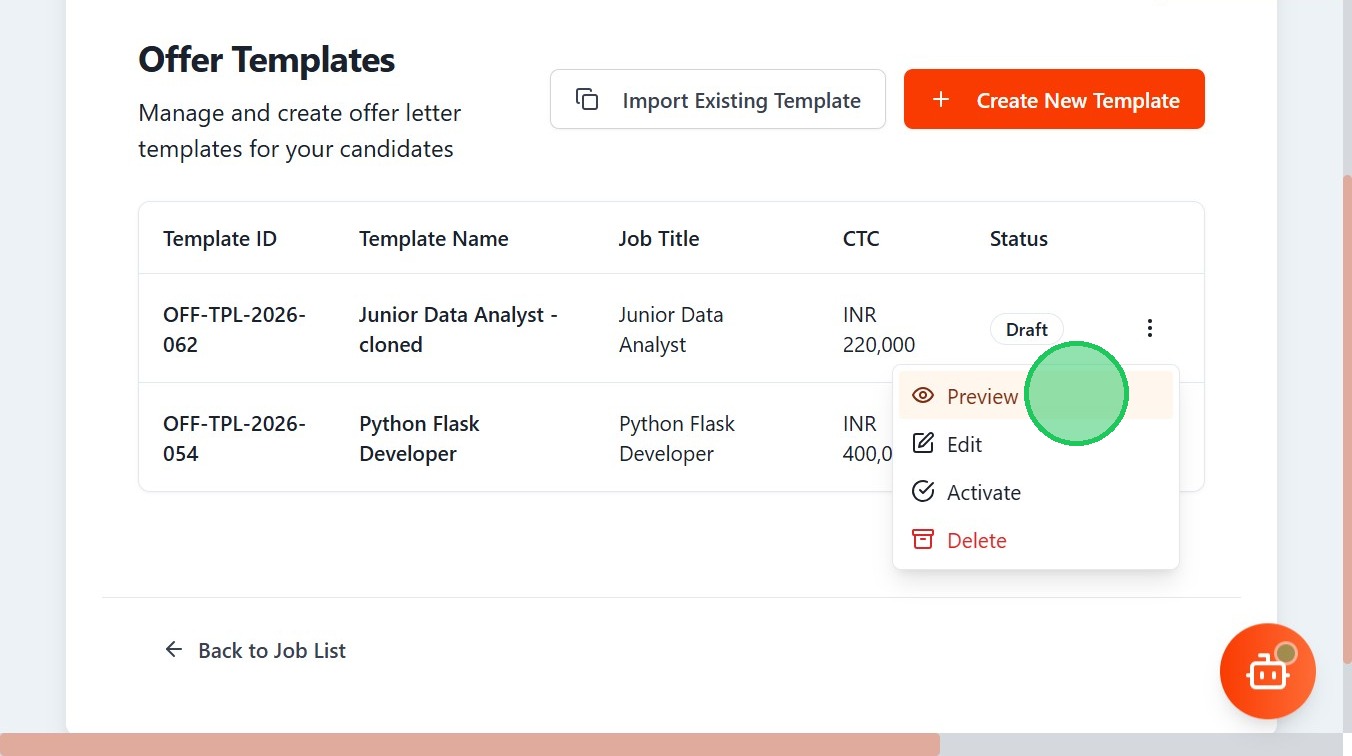Click the plus icon in Create button

tap(940, 100)
